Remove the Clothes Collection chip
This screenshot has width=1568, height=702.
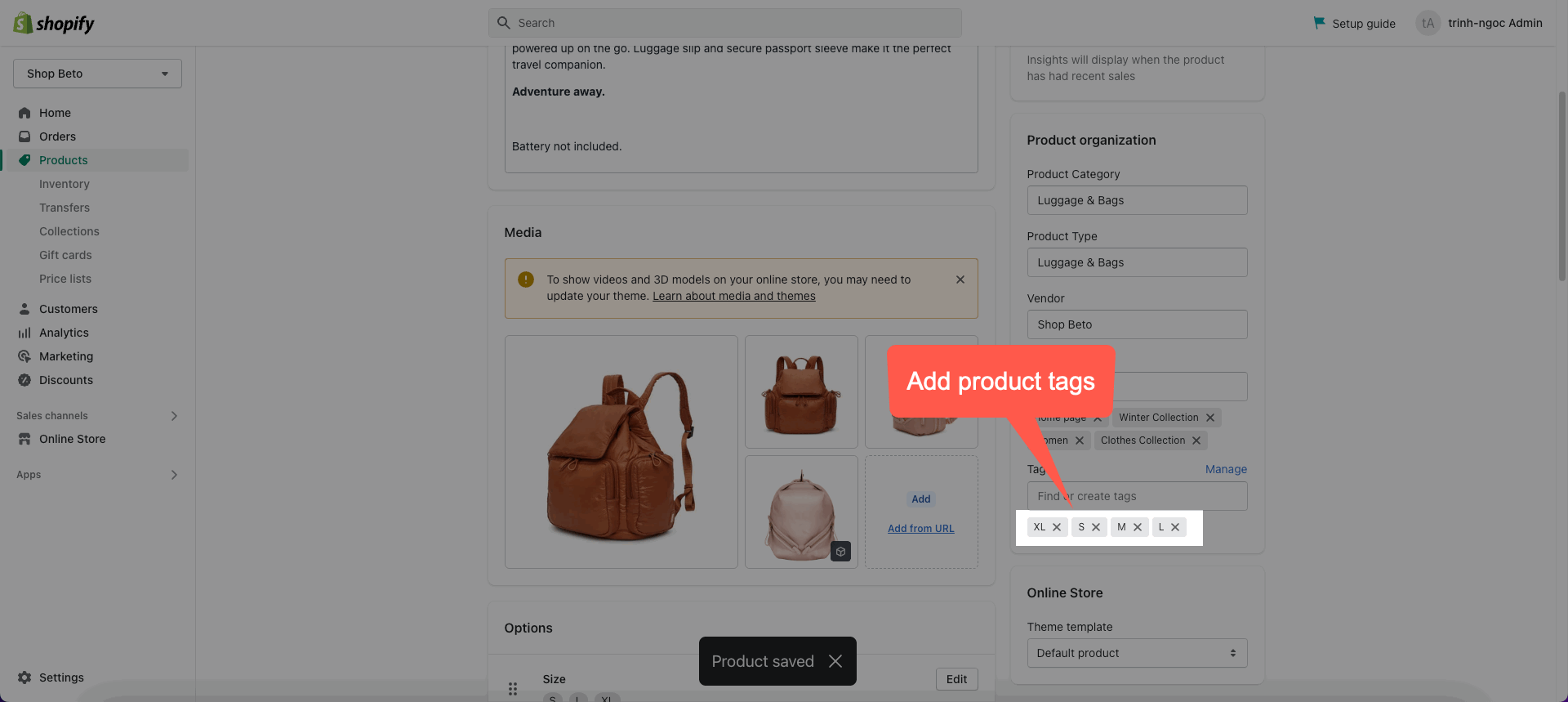[x=1196, y=440]
